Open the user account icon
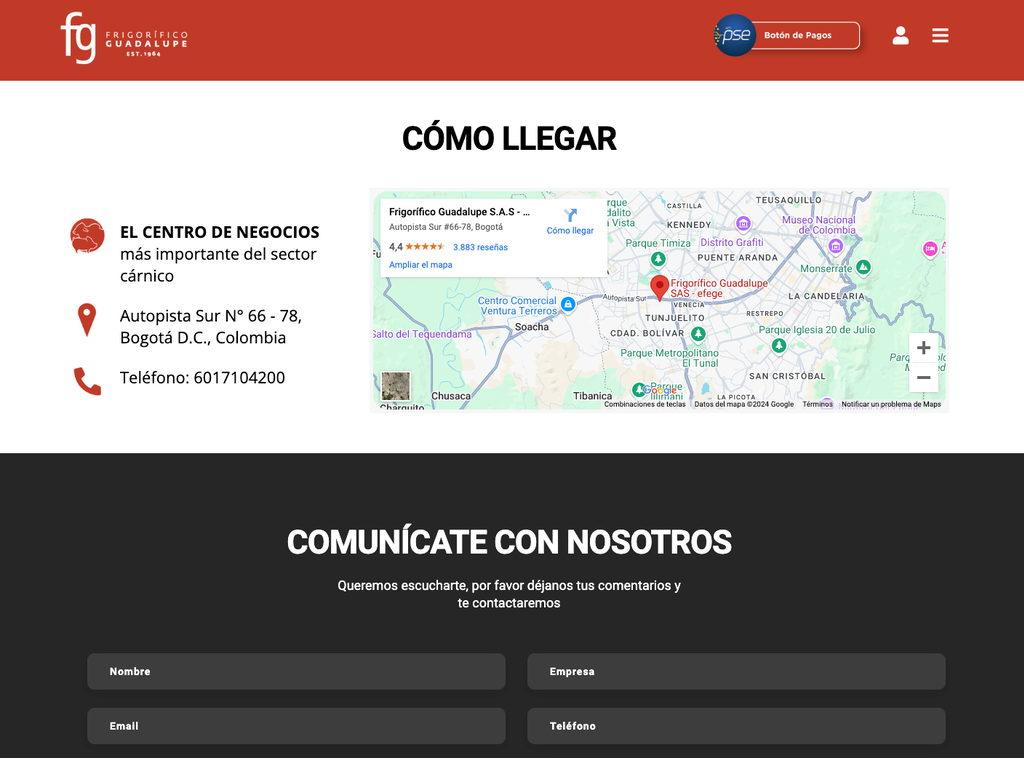 pyautogui.click(x=900, y=36)
